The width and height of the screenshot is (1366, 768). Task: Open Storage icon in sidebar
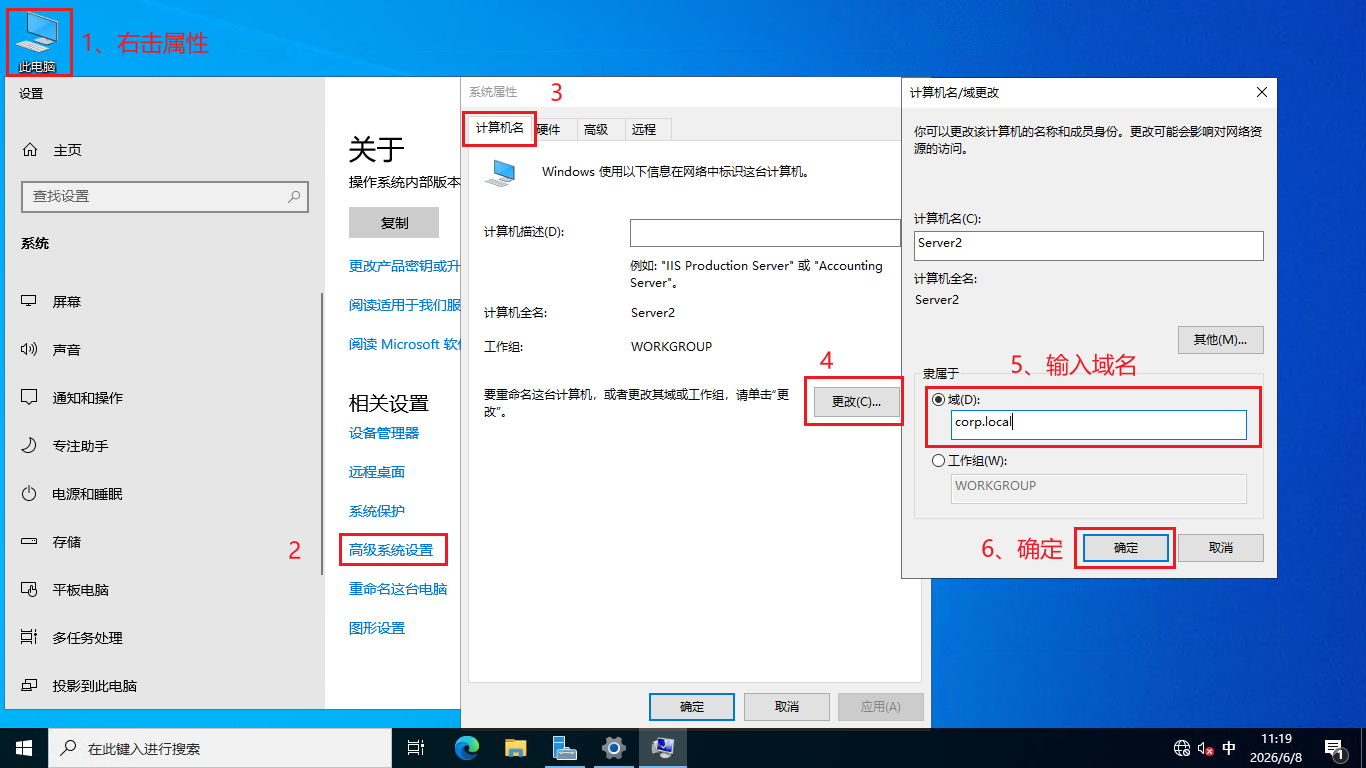coord(30,542)
